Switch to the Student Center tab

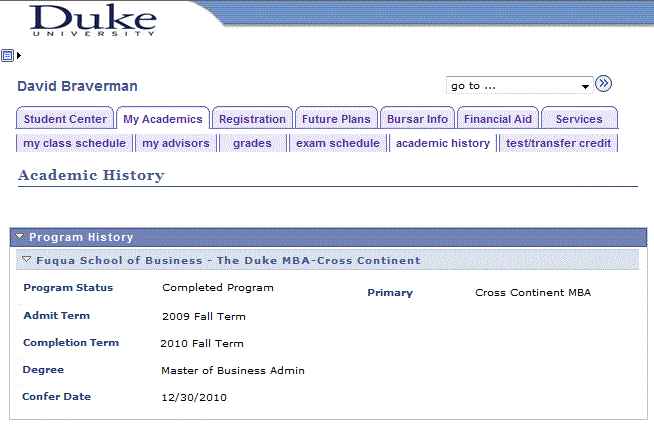pos(65,119)
